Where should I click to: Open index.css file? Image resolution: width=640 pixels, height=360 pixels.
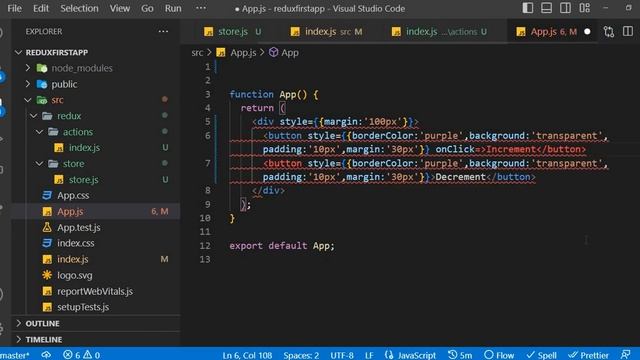(76, 243)
